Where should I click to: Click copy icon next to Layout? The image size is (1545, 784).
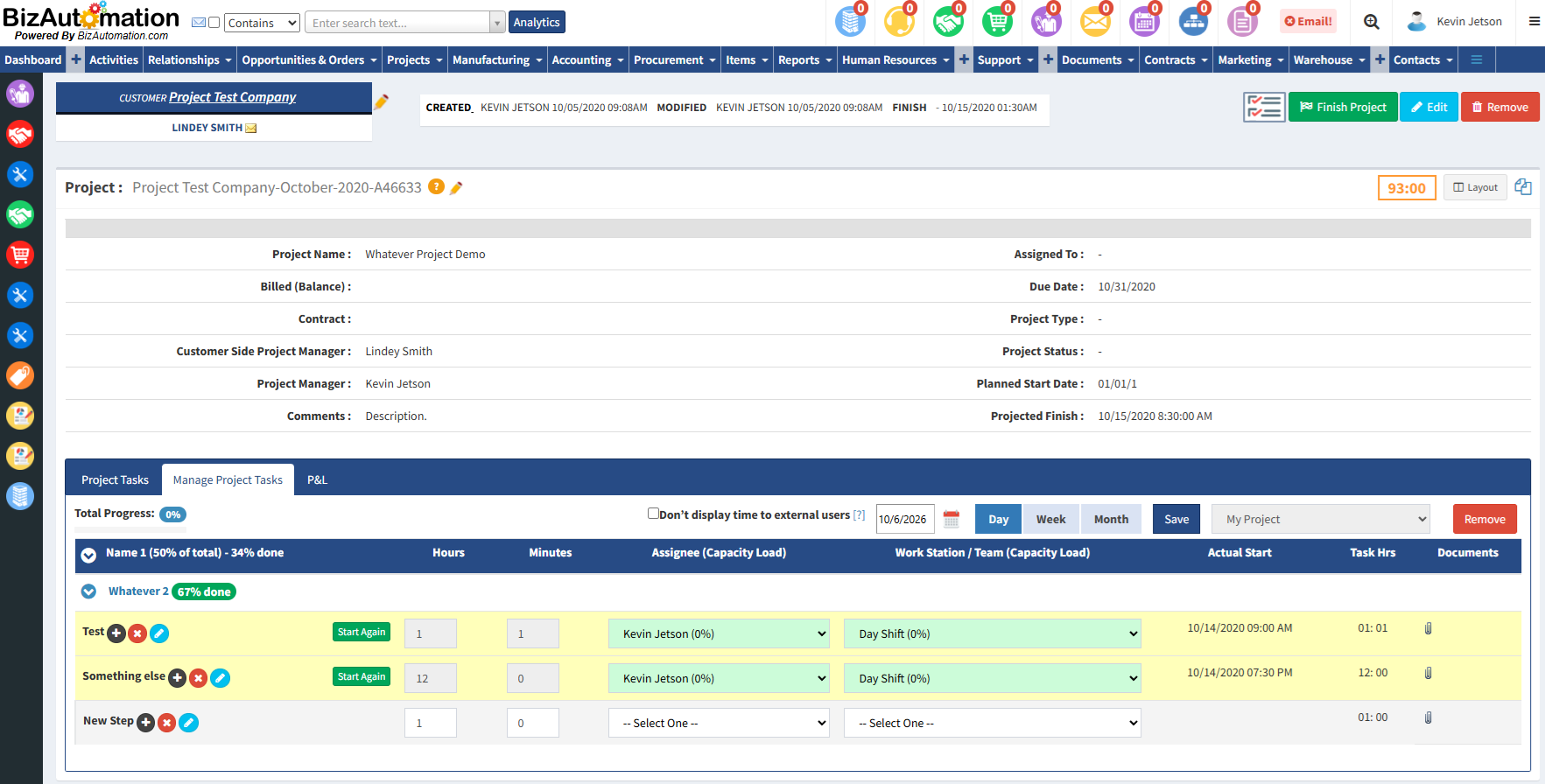point(1523,186)
